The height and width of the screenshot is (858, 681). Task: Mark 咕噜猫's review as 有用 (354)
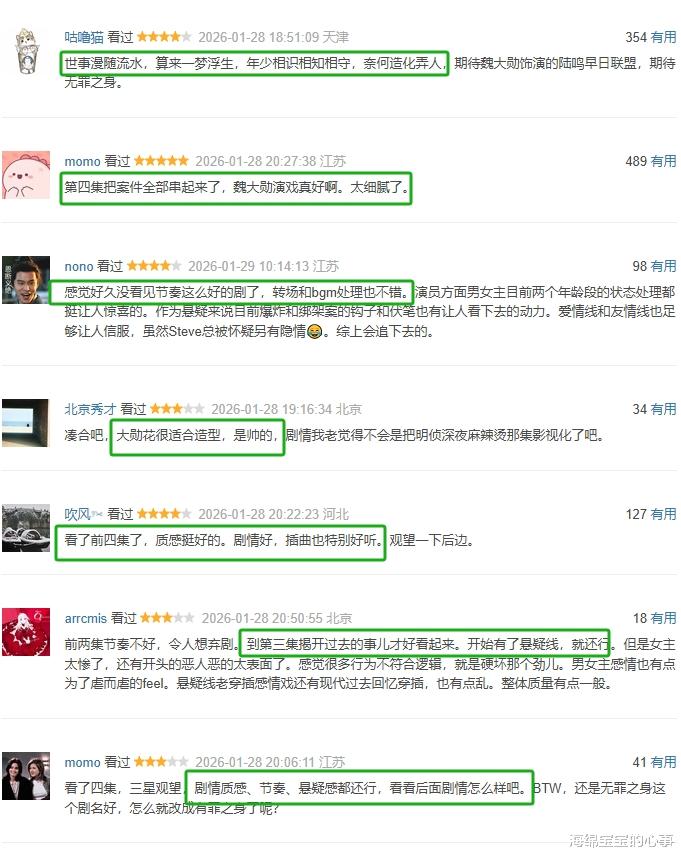coord(663,37)
